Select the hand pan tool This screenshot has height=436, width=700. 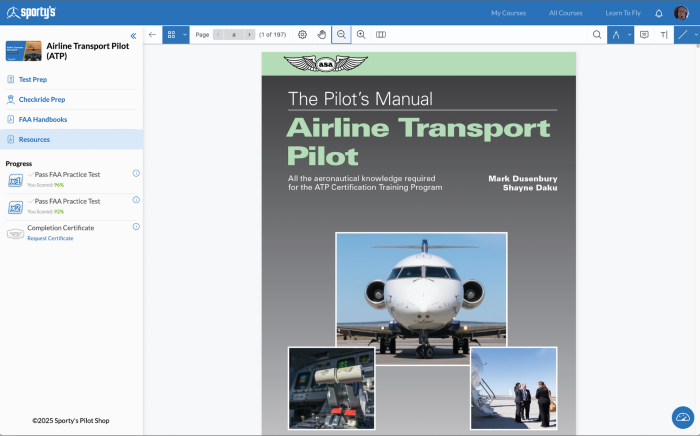click(x=322, y=34)
